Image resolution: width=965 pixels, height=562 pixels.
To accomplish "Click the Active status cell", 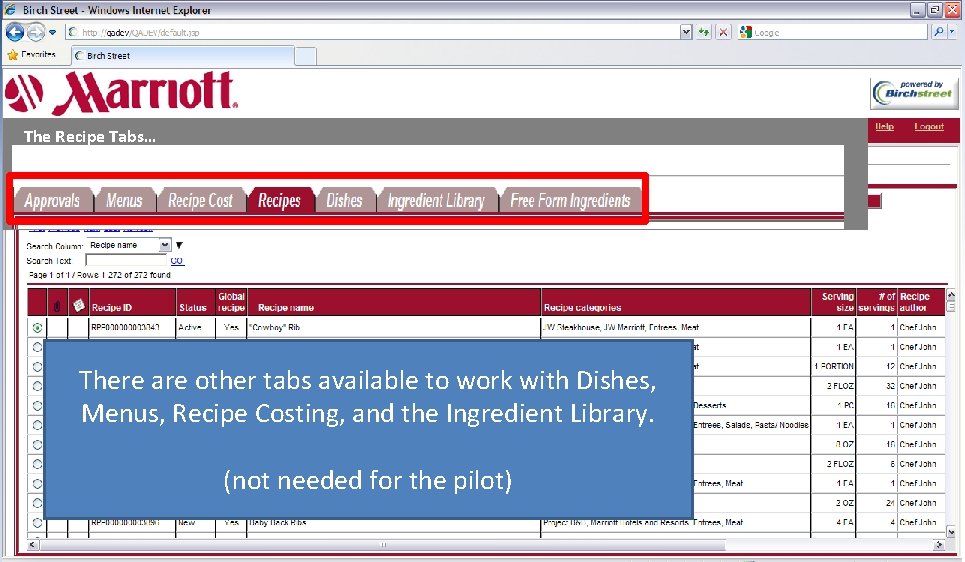I will (196, 327).
